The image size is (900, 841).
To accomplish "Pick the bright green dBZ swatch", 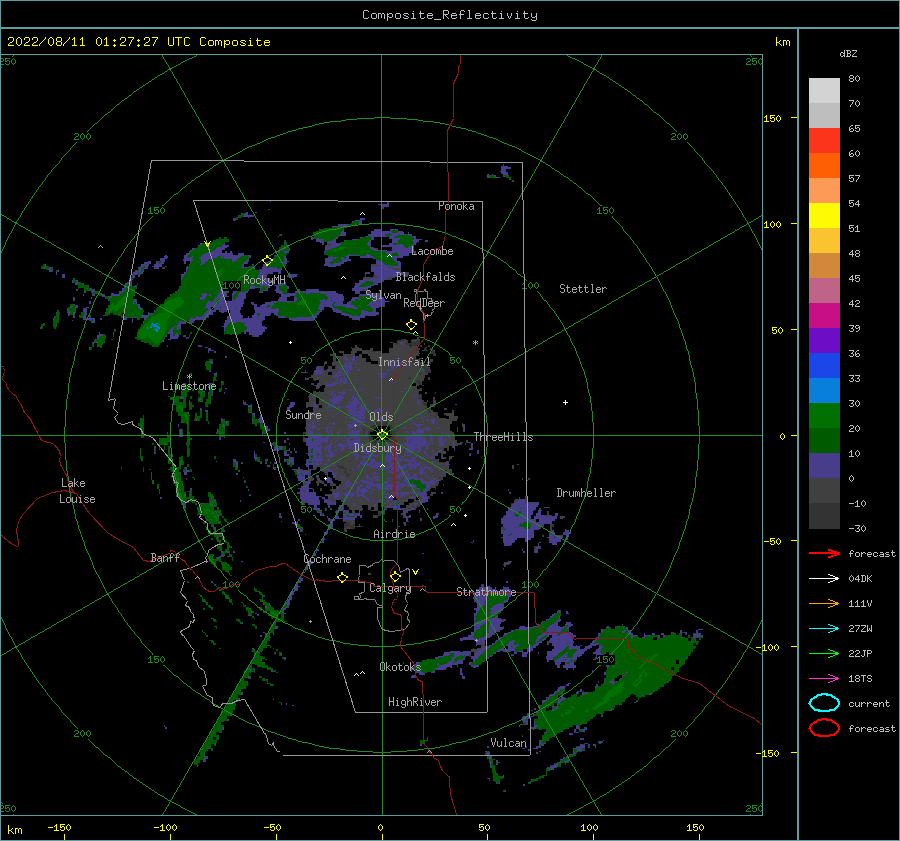I will (x=824, y=415).
